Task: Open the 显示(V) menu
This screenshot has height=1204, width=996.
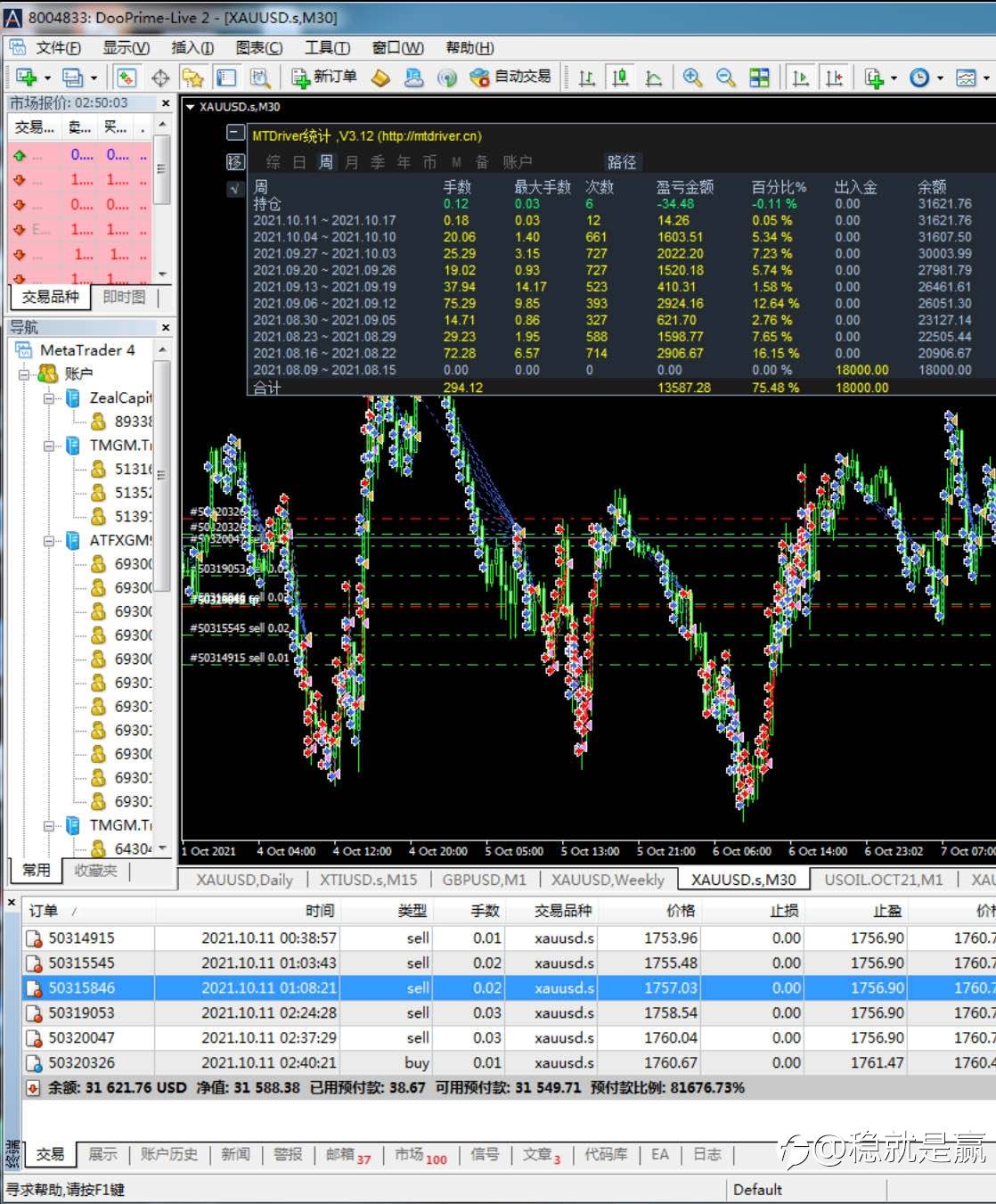Action: click(x=126, y=47)
